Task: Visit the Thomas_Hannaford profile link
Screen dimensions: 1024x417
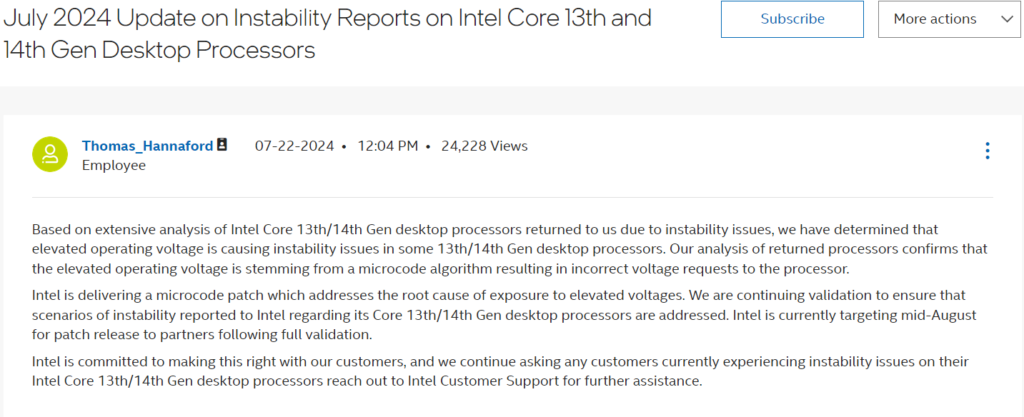Action: click(x=148, y=146)
